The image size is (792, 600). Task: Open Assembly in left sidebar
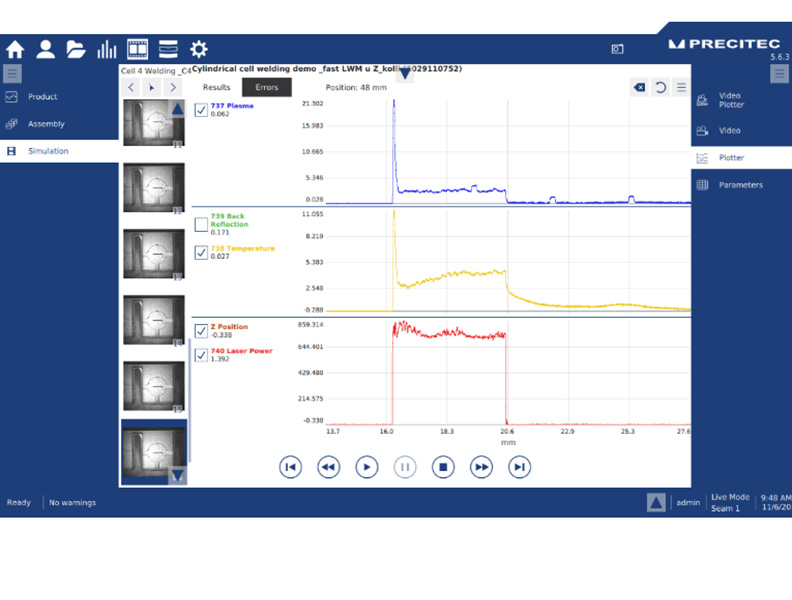[46, 124]
